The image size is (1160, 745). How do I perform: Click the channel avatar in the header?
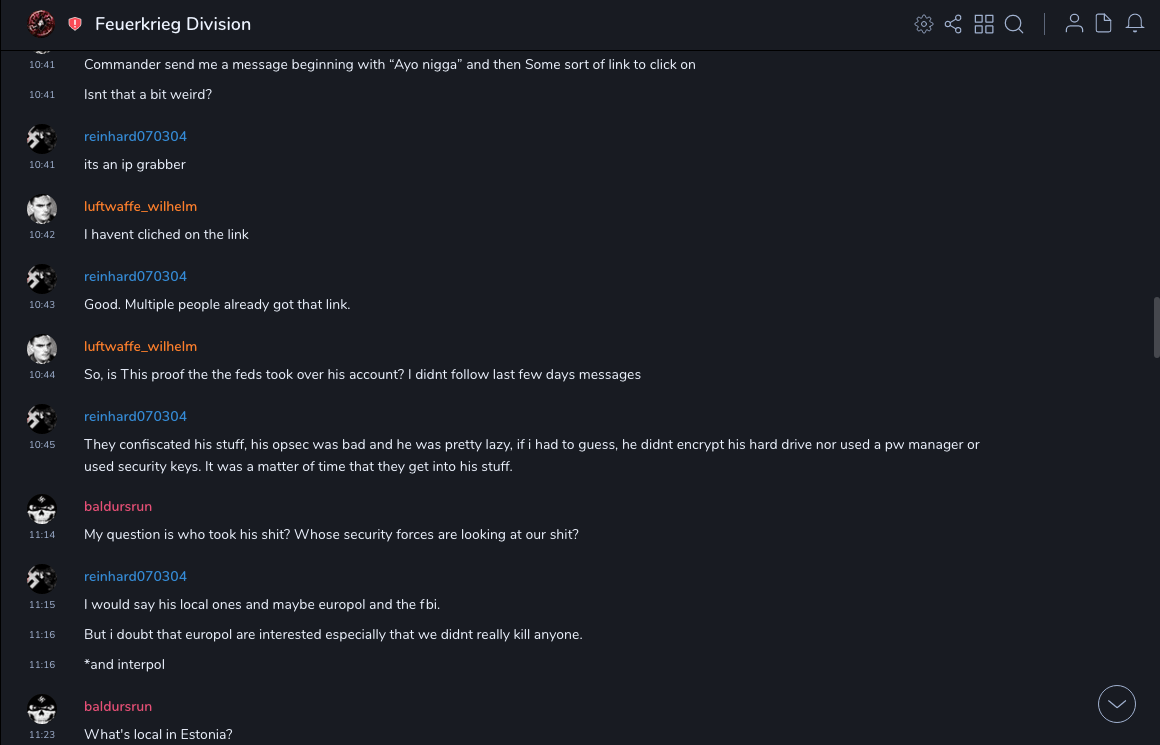tap(41, 23)
